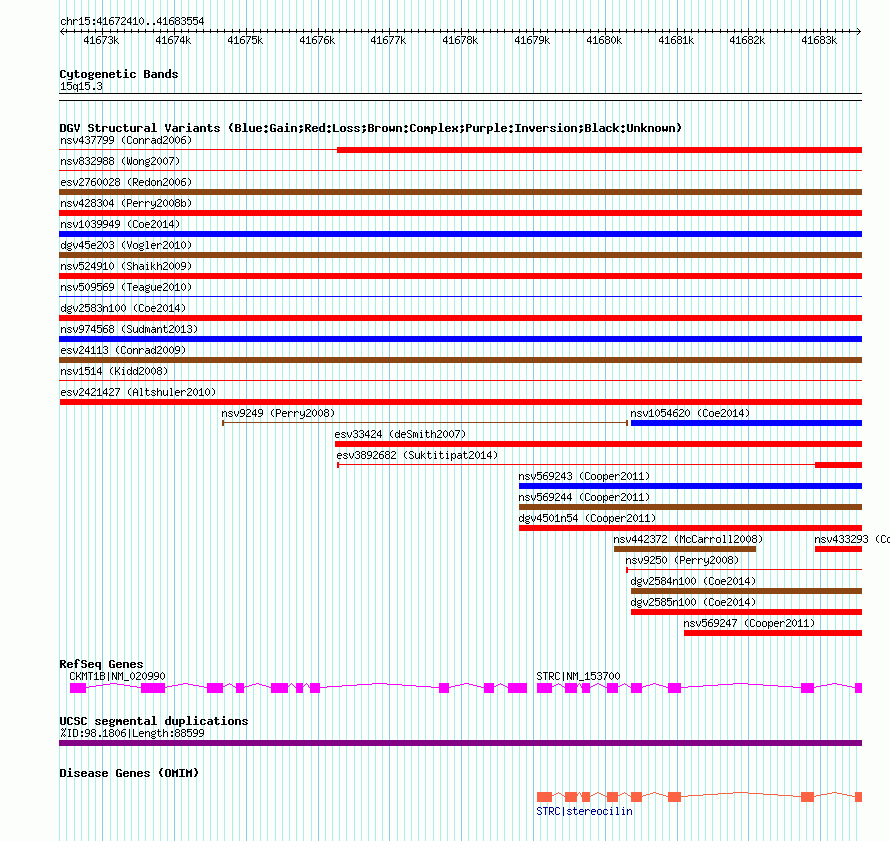
Task: Click the 41683k ruler tick label
Action: coord(818,40)
